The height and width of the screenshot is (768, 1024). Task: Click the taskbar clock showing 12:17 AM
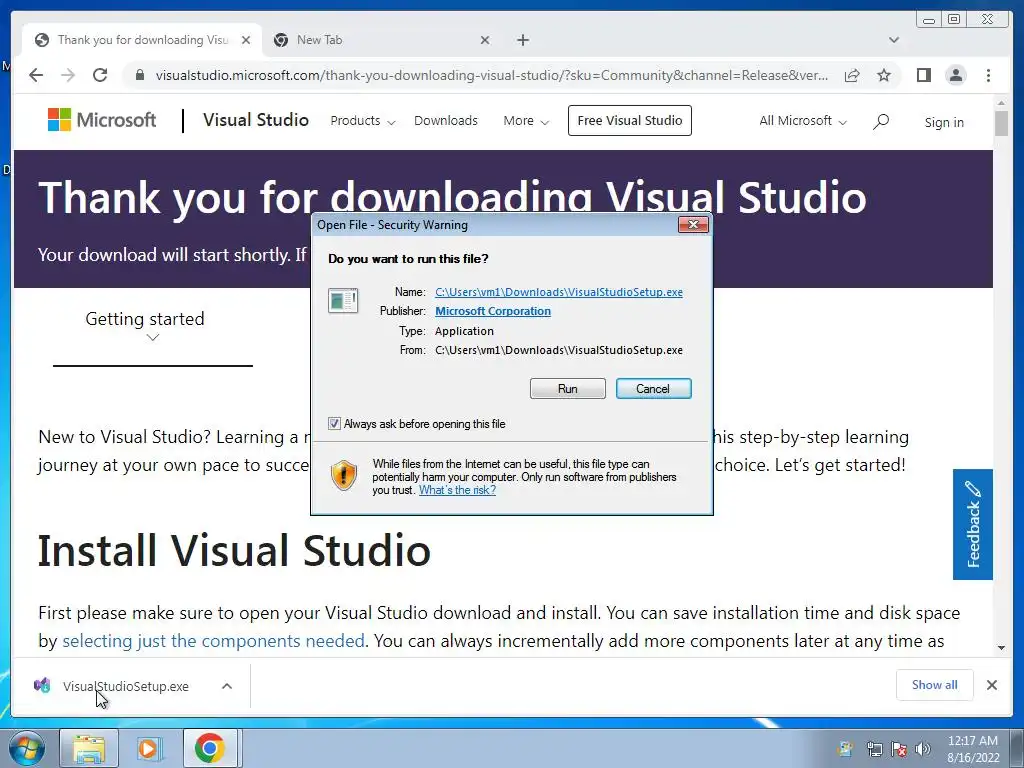(973, 749)
